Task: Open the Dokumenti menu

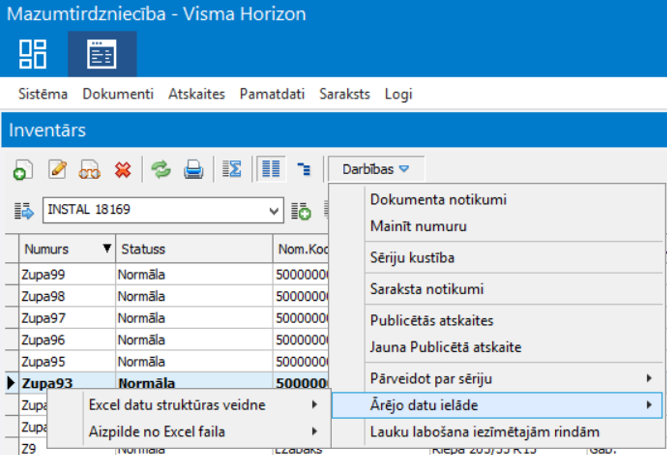Action: pyautogui.click(x=118, y=94)
